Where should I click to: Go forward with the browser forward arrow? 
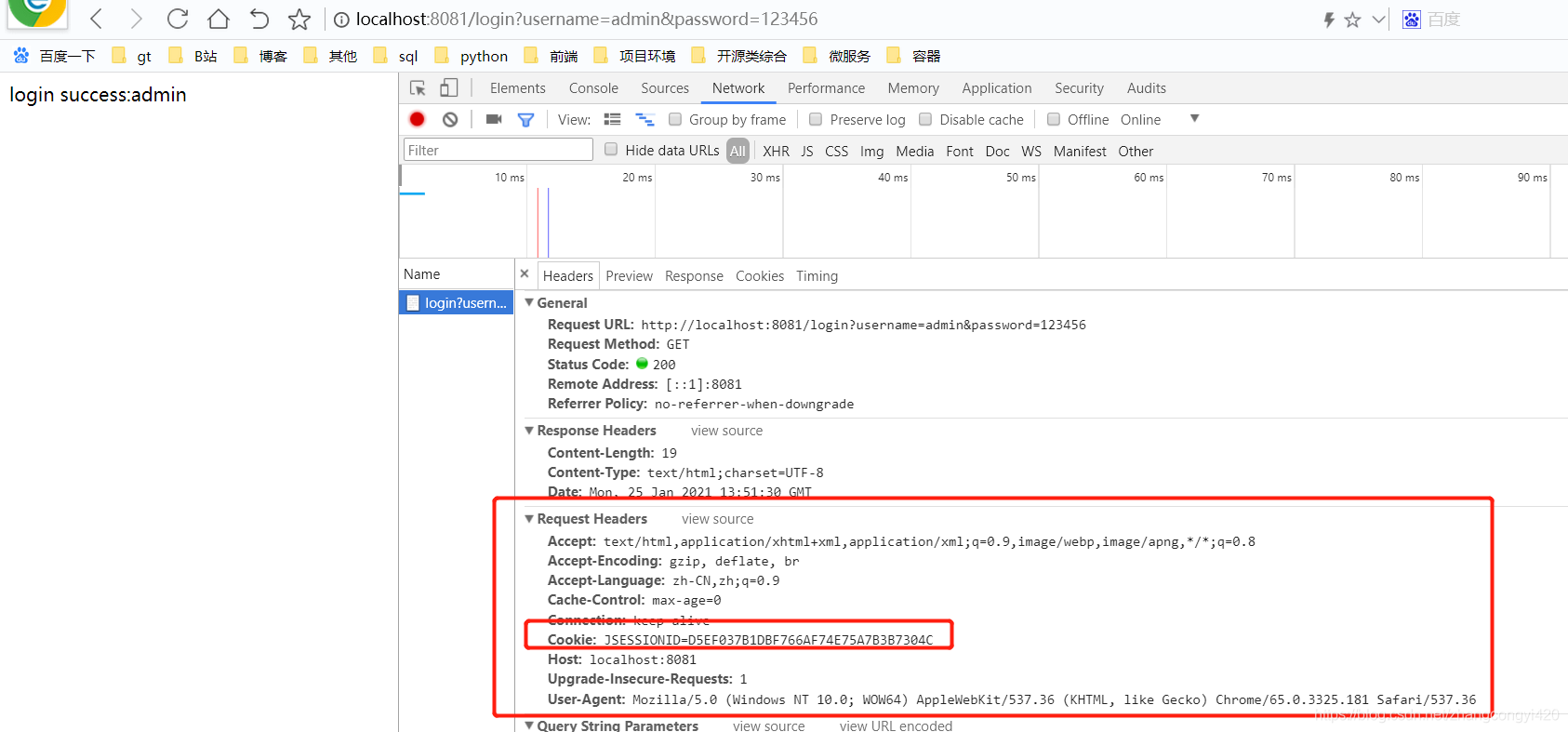136,19
